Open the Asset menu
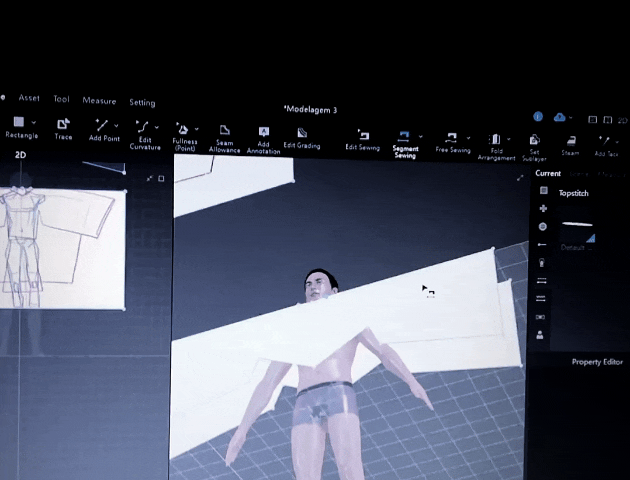The image size is (630, 480). (x=29, y=98)
